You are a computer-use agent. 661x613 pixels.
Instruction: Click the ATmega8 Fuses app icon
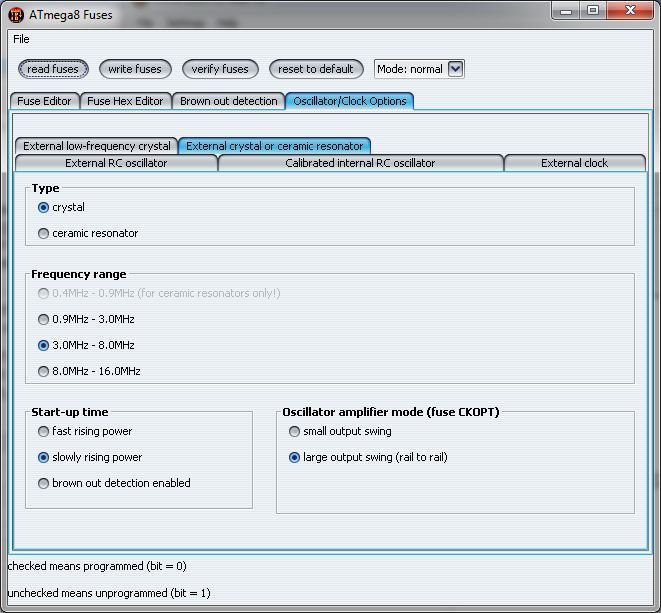click(x=16, y=15)
